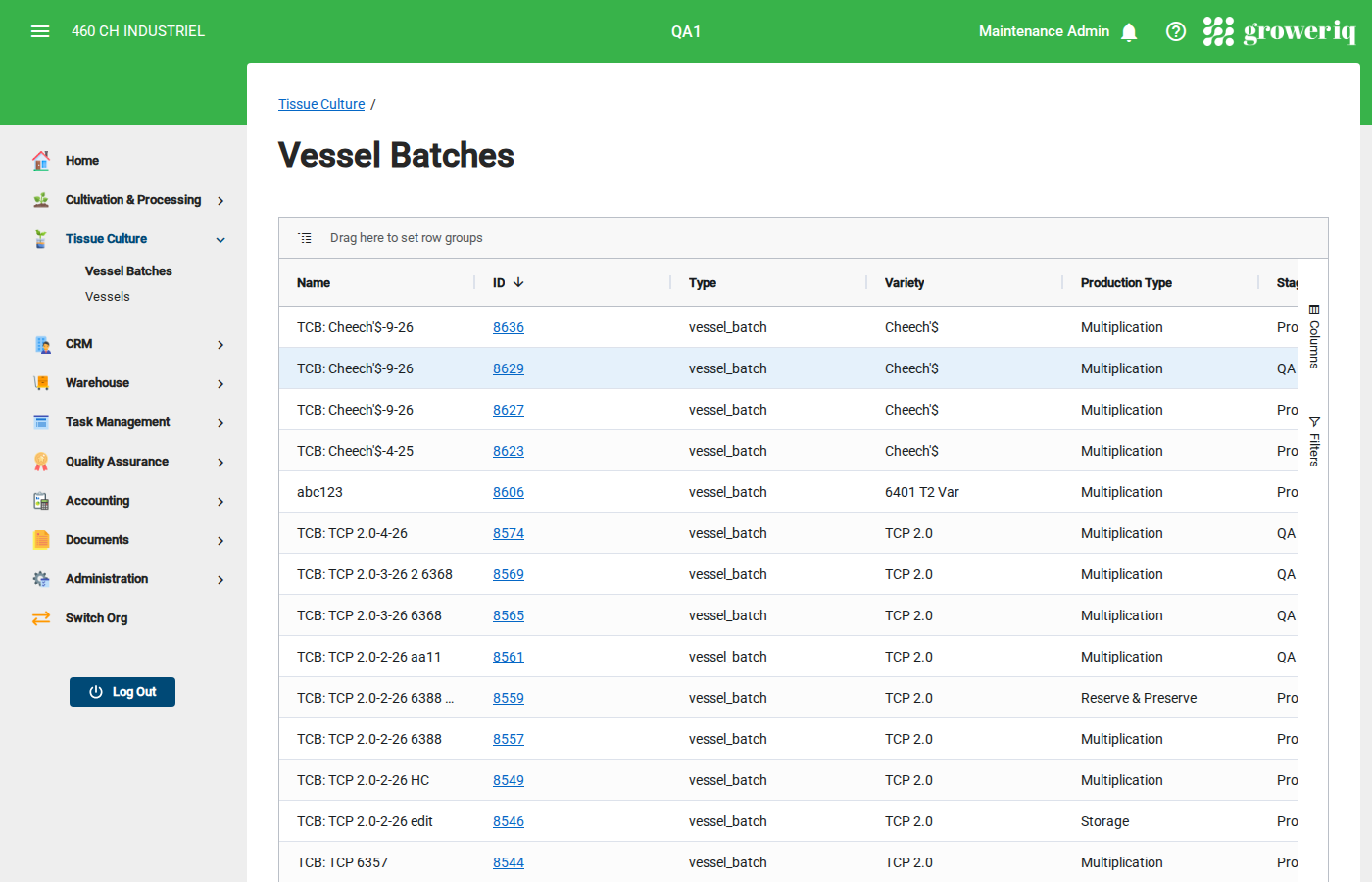Click the CRM sidebar icon
1372x882 pixels.
(x=41, y=344)
